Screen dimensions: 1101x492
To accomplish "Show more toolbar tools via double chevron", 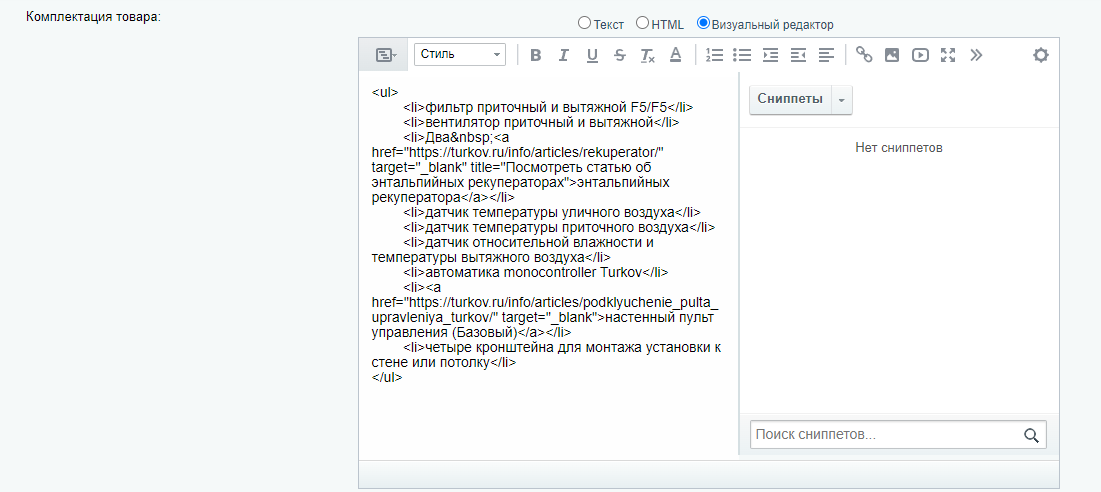I will [x=976, y=55].
